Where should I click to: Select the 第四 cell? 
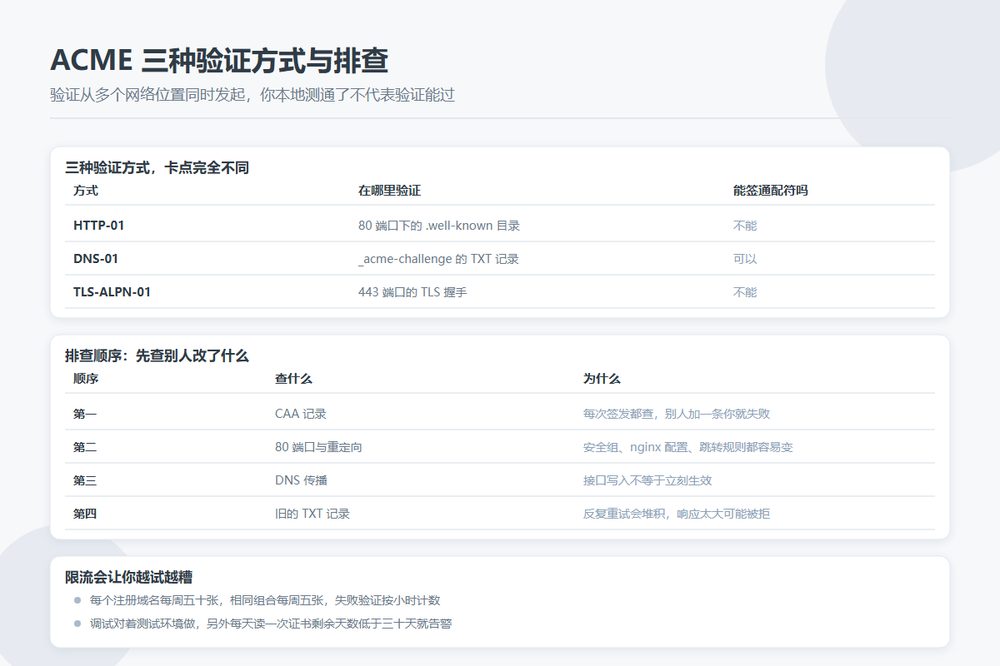click(x=85, y=513)
